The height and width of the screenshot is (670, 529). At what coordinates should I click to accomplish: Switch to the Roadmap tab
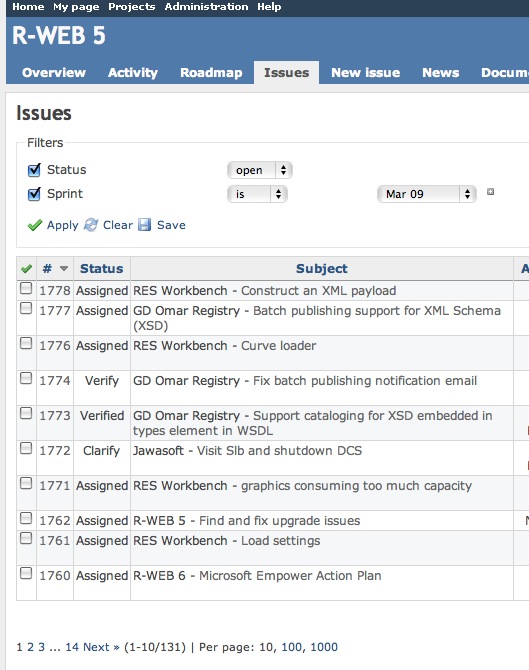(x=211, y=73)
